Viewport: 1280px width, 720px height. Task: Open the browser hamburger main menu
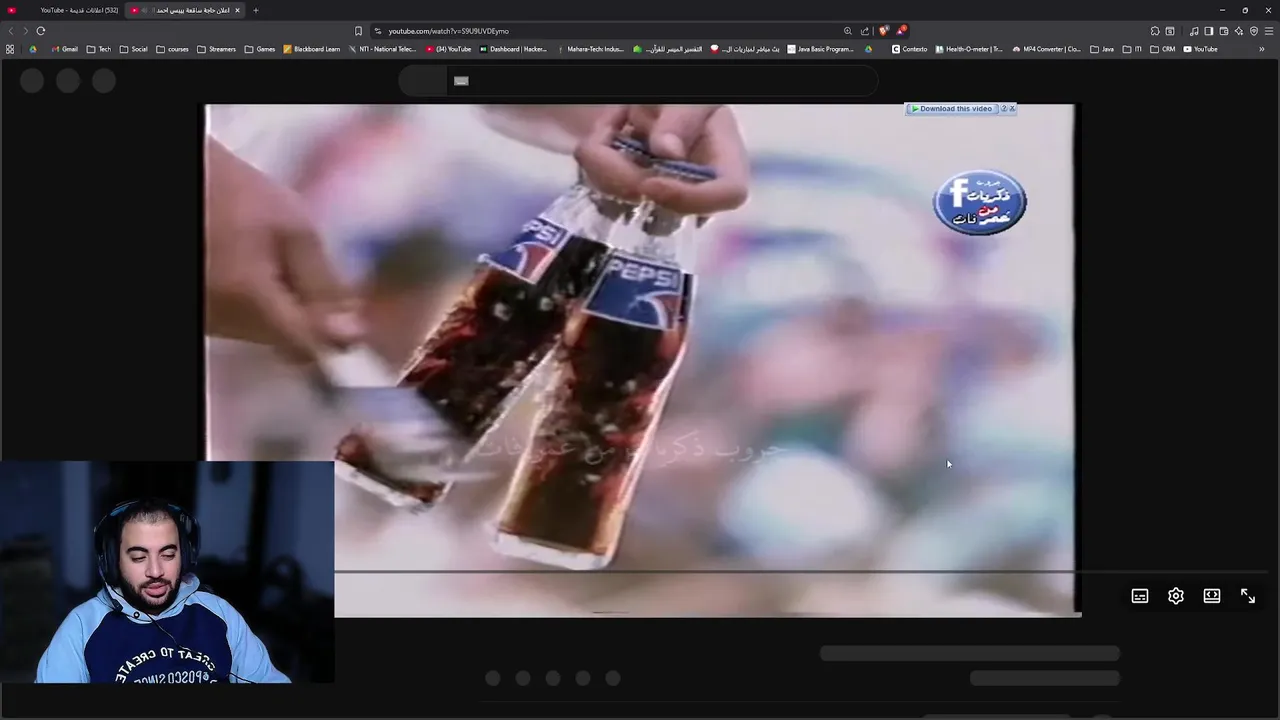(1269, 31)
